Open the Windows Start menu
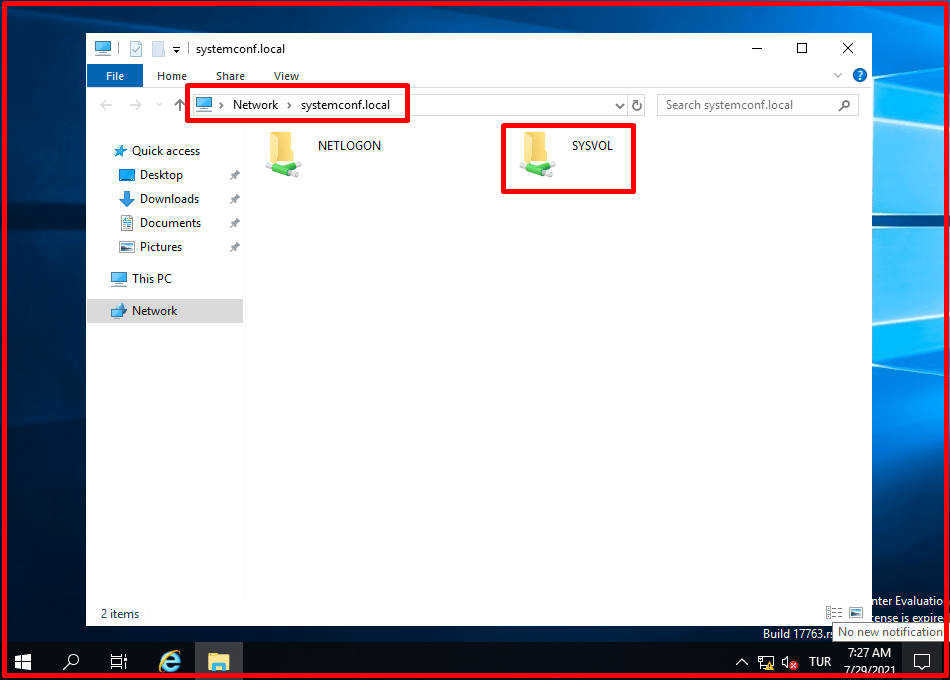The height and width of the screenshot is (680, 950). (x=23, y=662)
